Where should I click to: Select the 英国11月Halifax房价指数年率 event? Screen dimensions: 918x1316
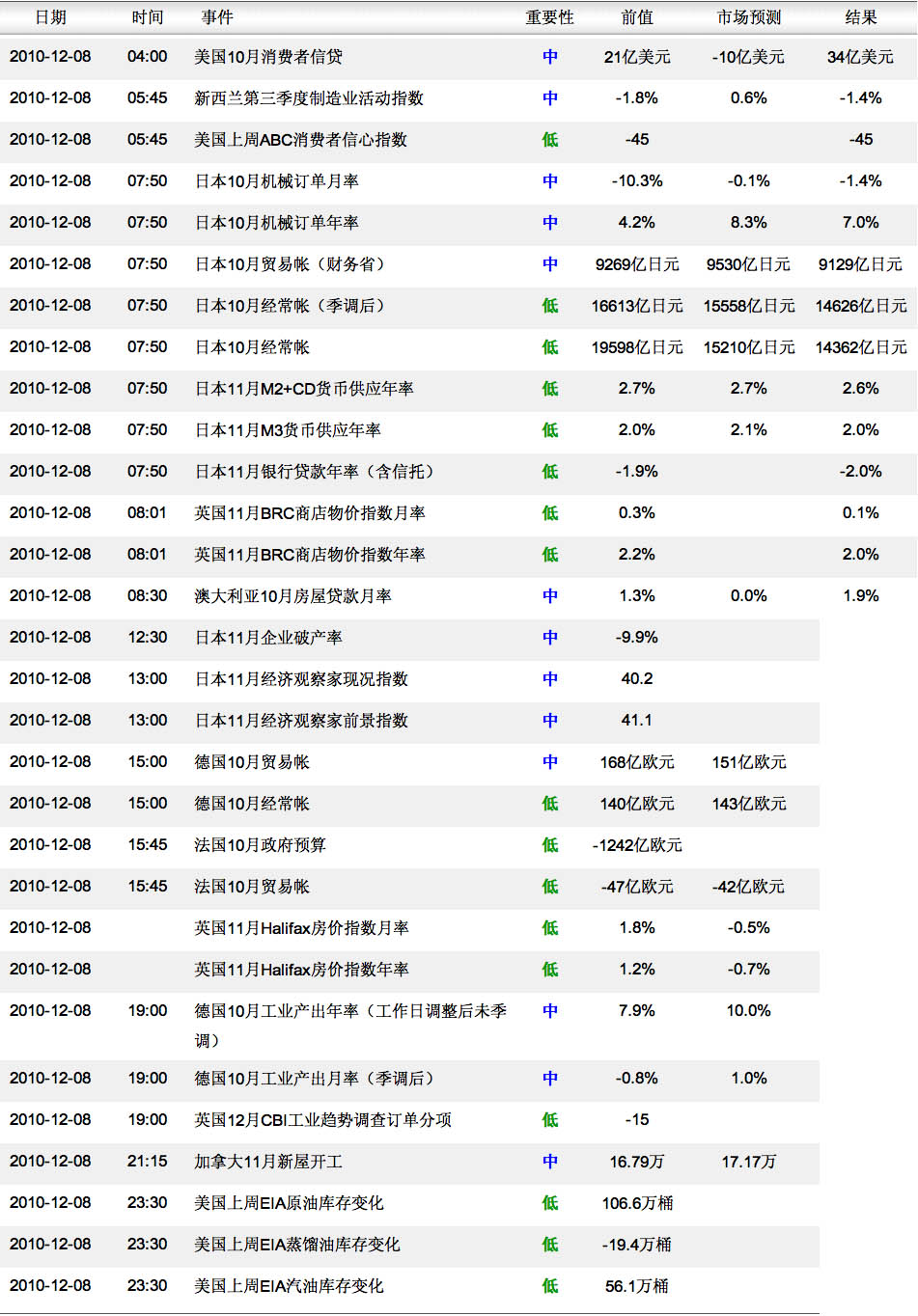point(301,970)
